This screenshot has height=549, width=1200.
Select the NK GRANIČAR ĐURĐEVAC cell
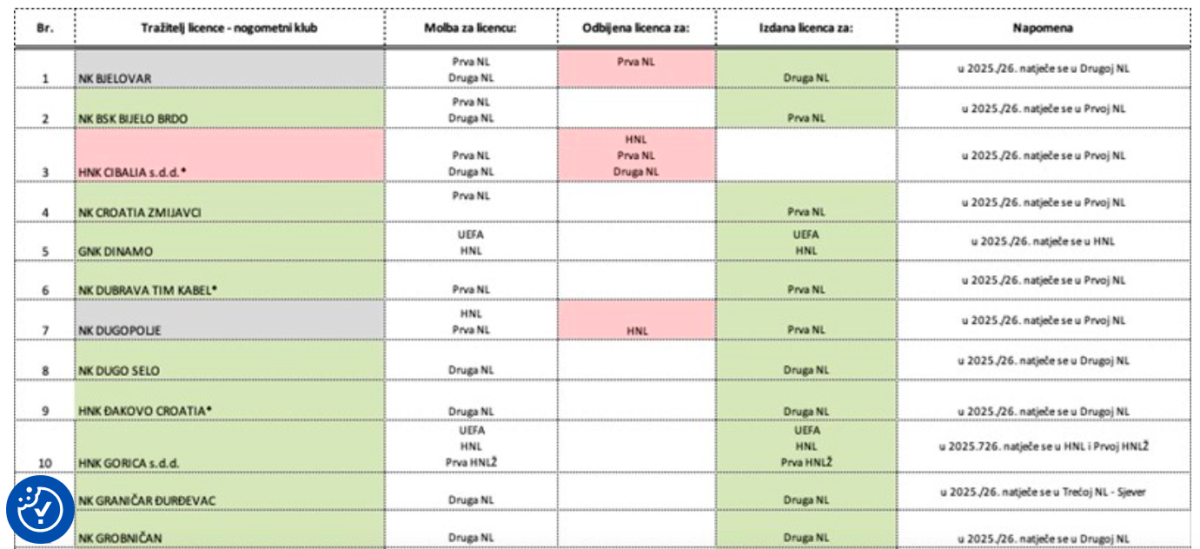coord(230,492)
